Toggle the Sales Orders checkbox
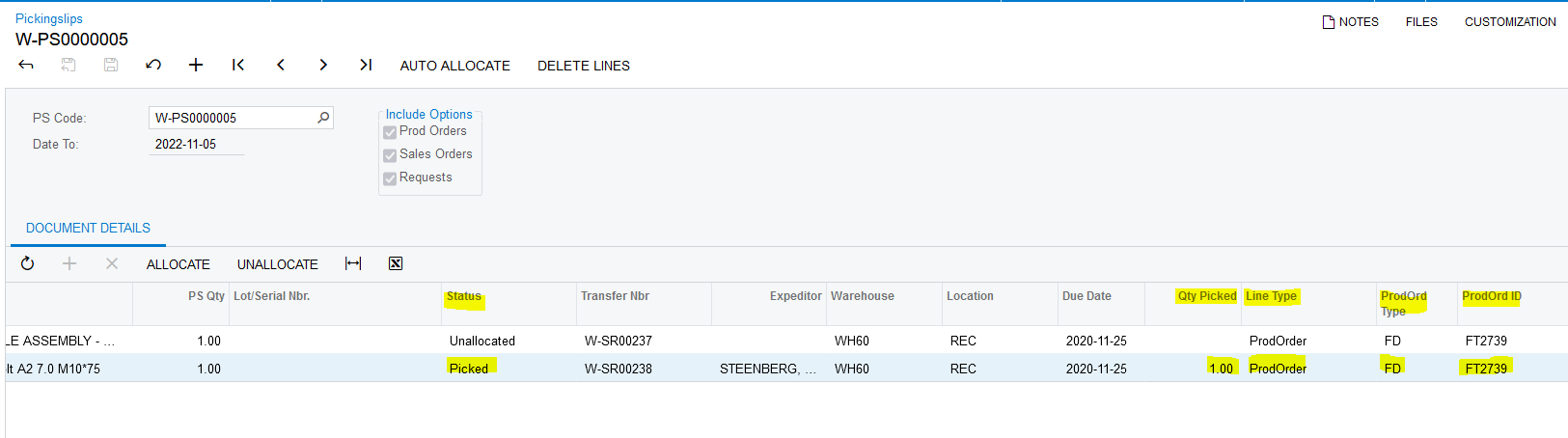The width and height of the screenshot is (1568, 438). 390,155
